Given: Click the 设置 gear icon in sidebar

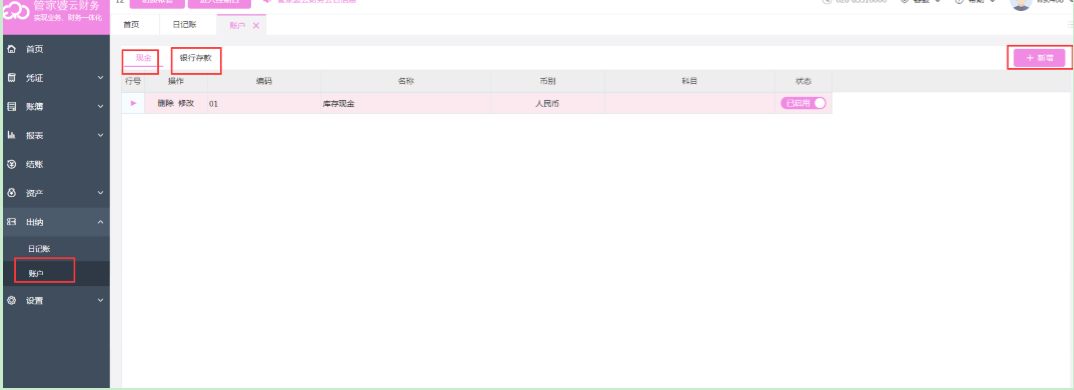Looking at the screenshot, I should coord(11,300).
